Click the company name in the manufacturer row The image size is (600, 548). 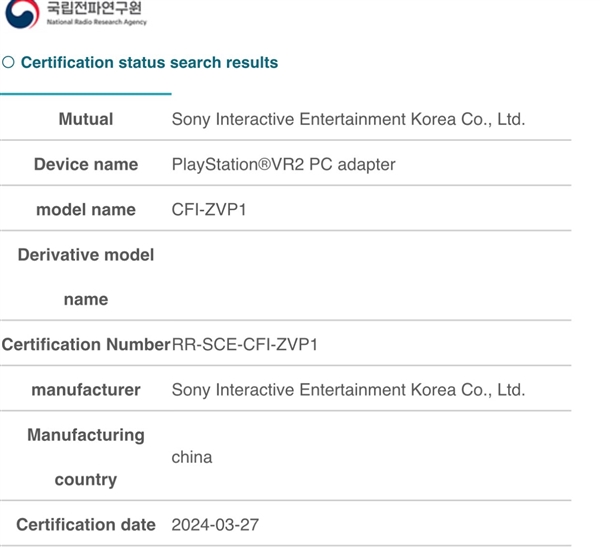[x=348, y=390]
